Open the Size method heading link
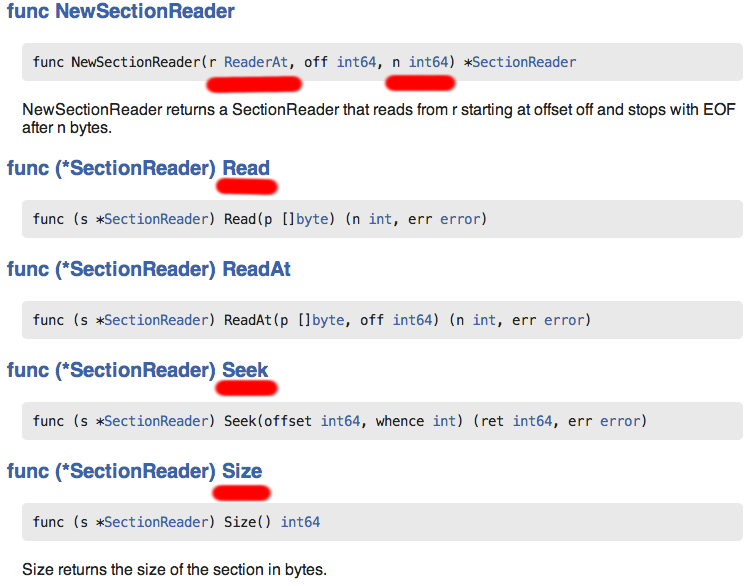The width and height of the screenshot is (752, 586). 242,471
